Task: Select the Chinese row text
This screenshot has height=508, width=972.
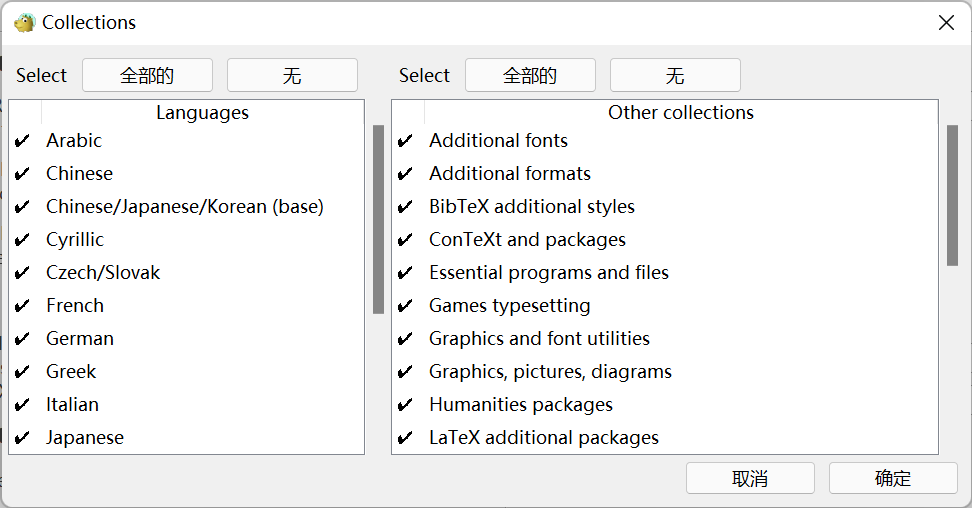Action: tap(79, 174)
